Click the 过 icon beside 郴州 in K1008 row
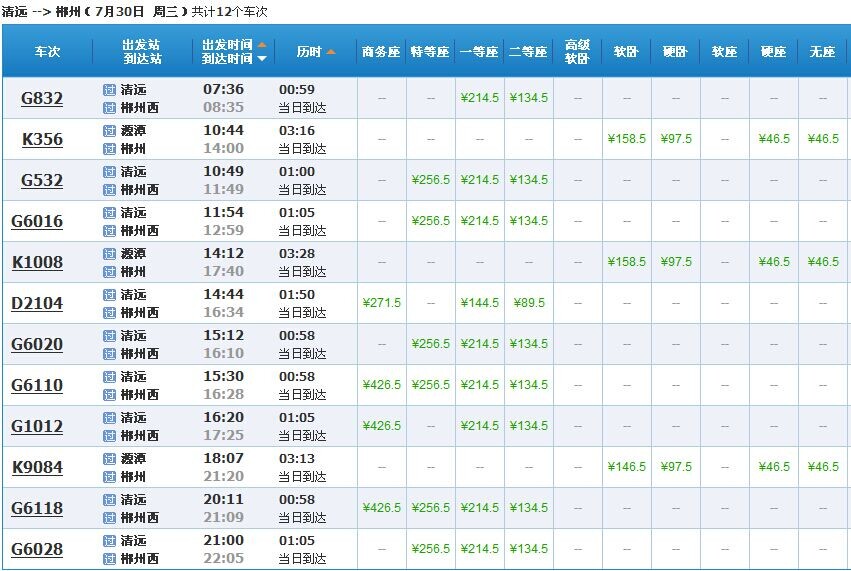The image size is (851, 571). click(109, 271)
